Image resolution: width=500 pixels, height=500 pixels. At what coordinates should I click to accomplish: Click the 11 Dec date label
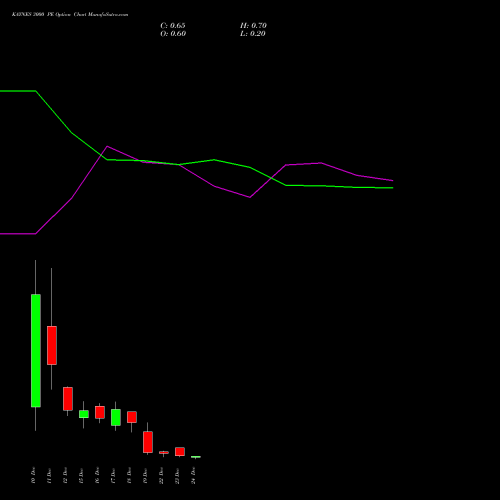pyautogui.click(x=49, y=475)
